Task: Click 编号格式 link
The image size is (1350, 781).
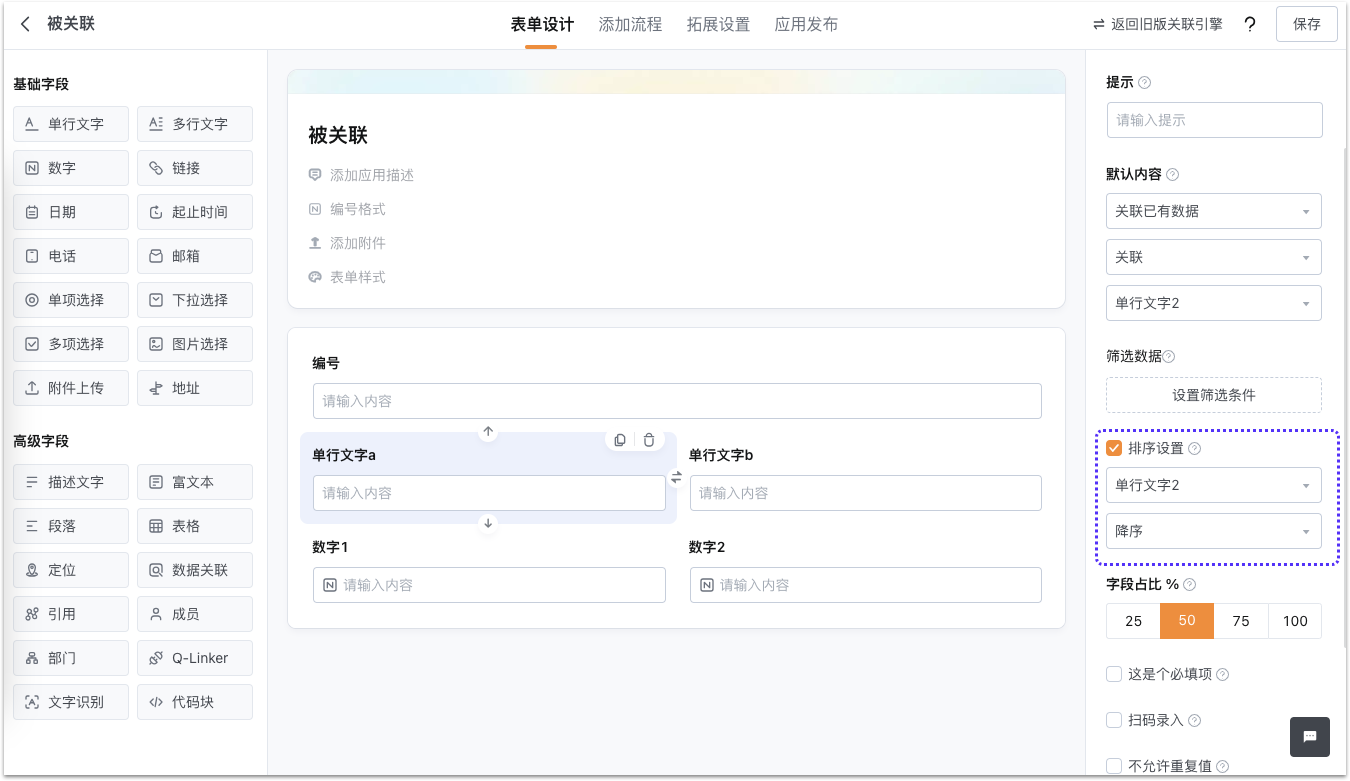Action: 347,209
